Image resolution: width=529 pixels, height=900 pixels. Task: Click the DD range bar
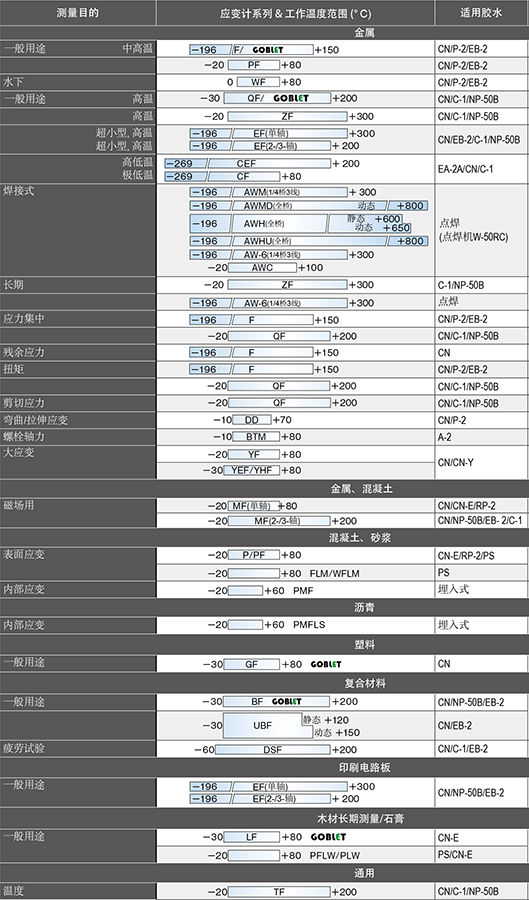[x=250, y=420]
